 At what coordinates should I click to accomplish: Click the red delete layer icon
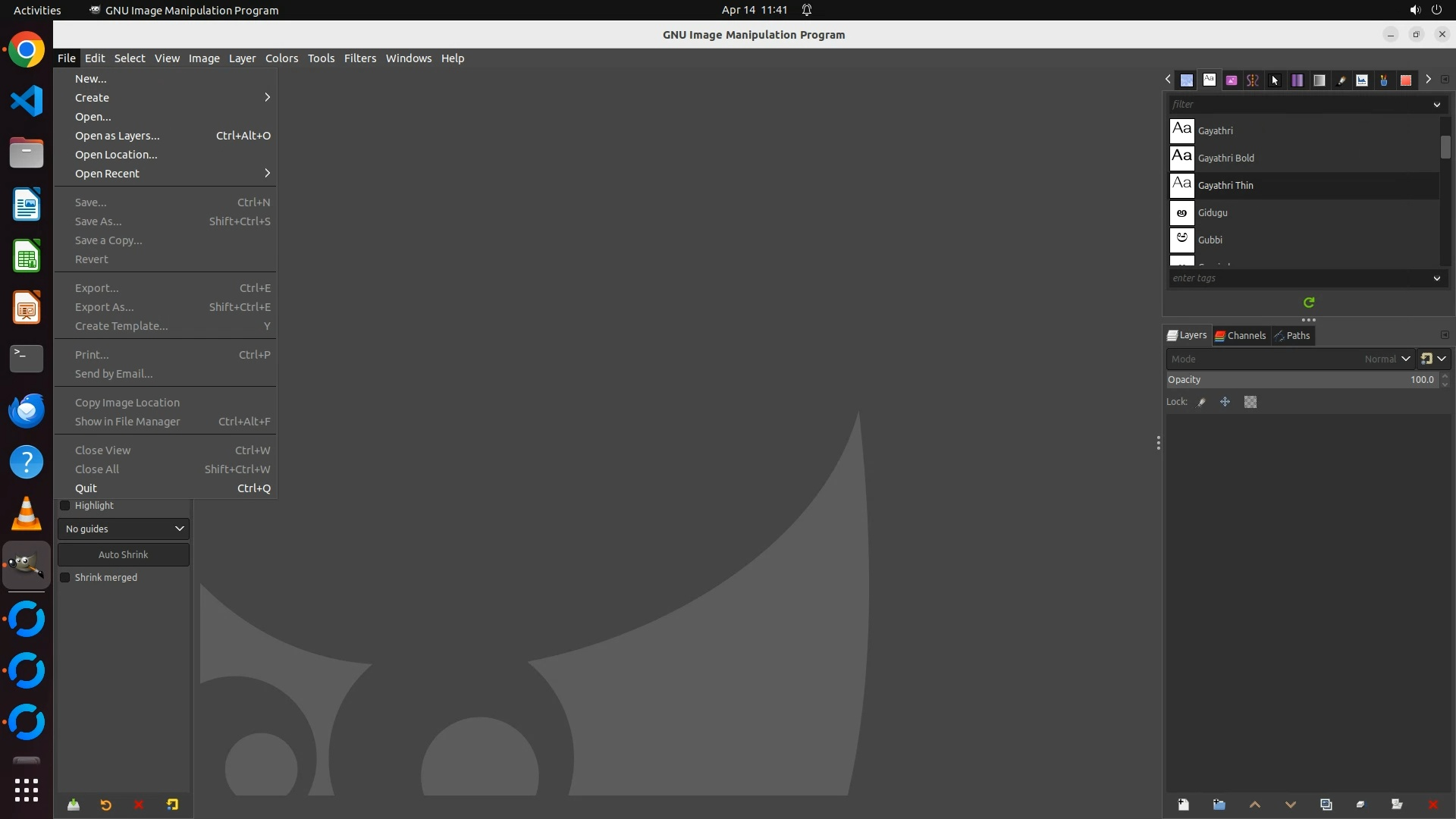tap(1432, 805)
